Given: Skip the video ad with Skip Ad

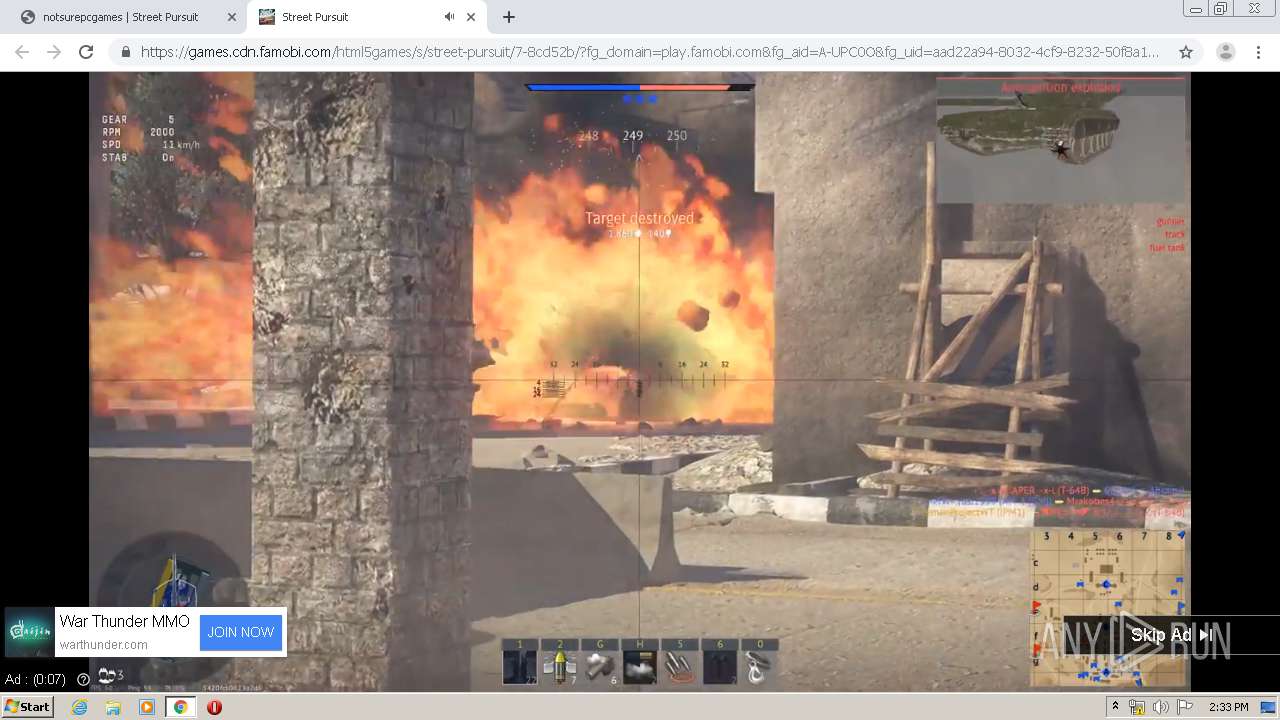Looking at the screenshot, I should click(1171, 635).
